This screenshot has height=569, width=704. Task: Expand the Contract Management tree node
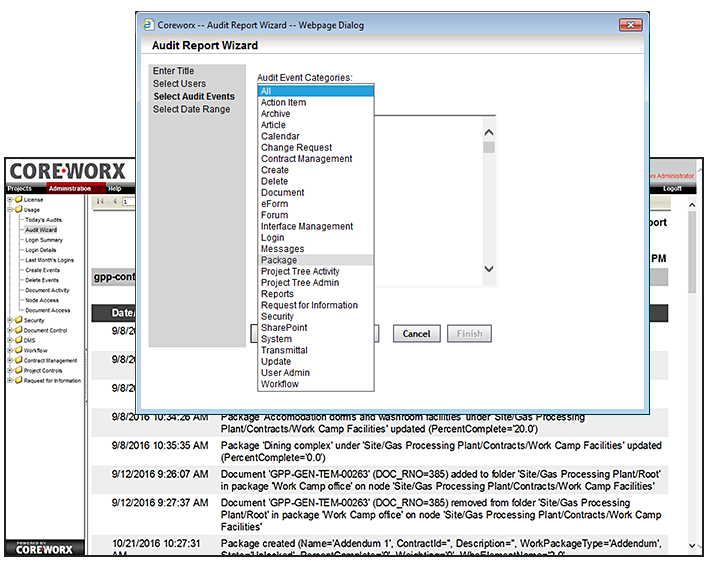pos(9,361)
